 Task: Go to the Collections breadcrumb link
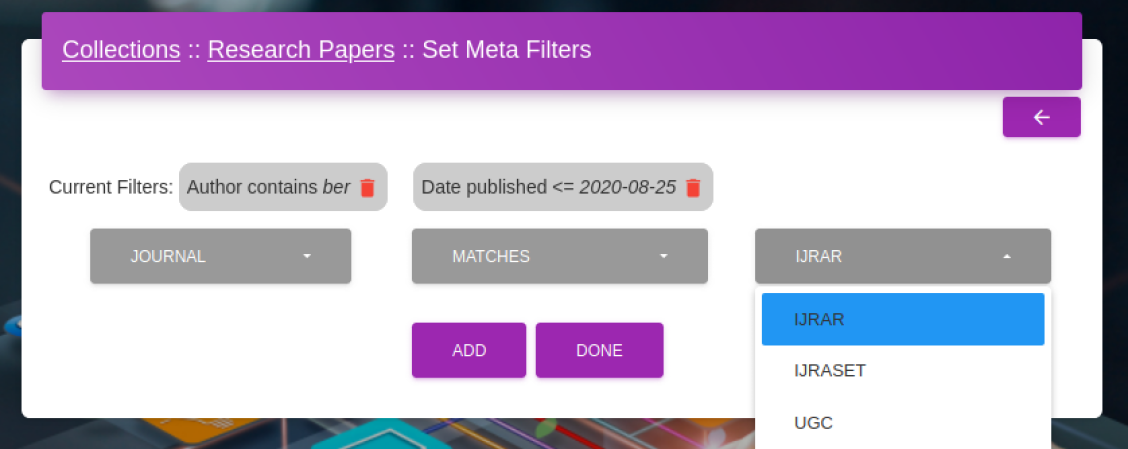coord(121,50)
